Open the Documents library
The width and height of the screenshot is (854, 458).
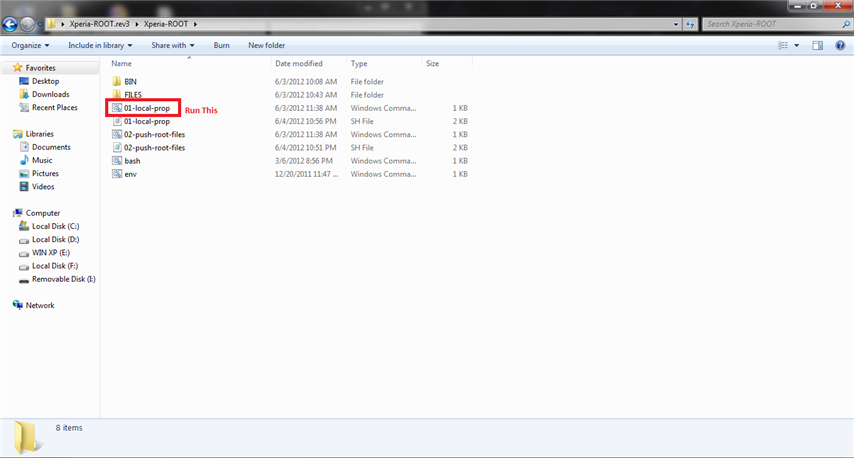(x=51, y=147)
